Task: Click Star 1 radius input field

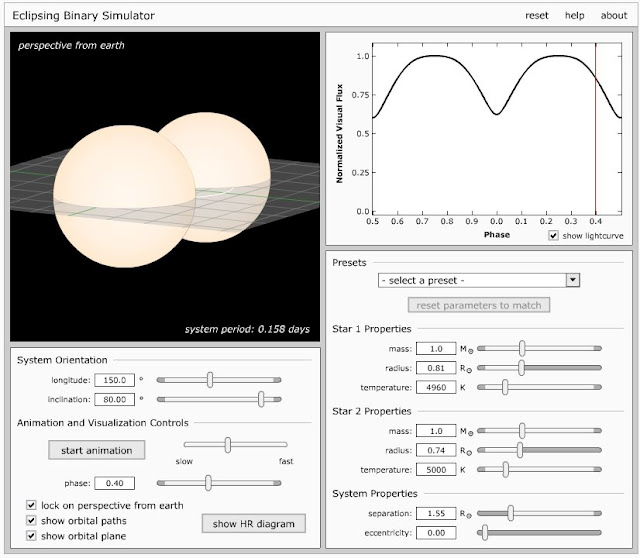Action: (x=436, y=368)
